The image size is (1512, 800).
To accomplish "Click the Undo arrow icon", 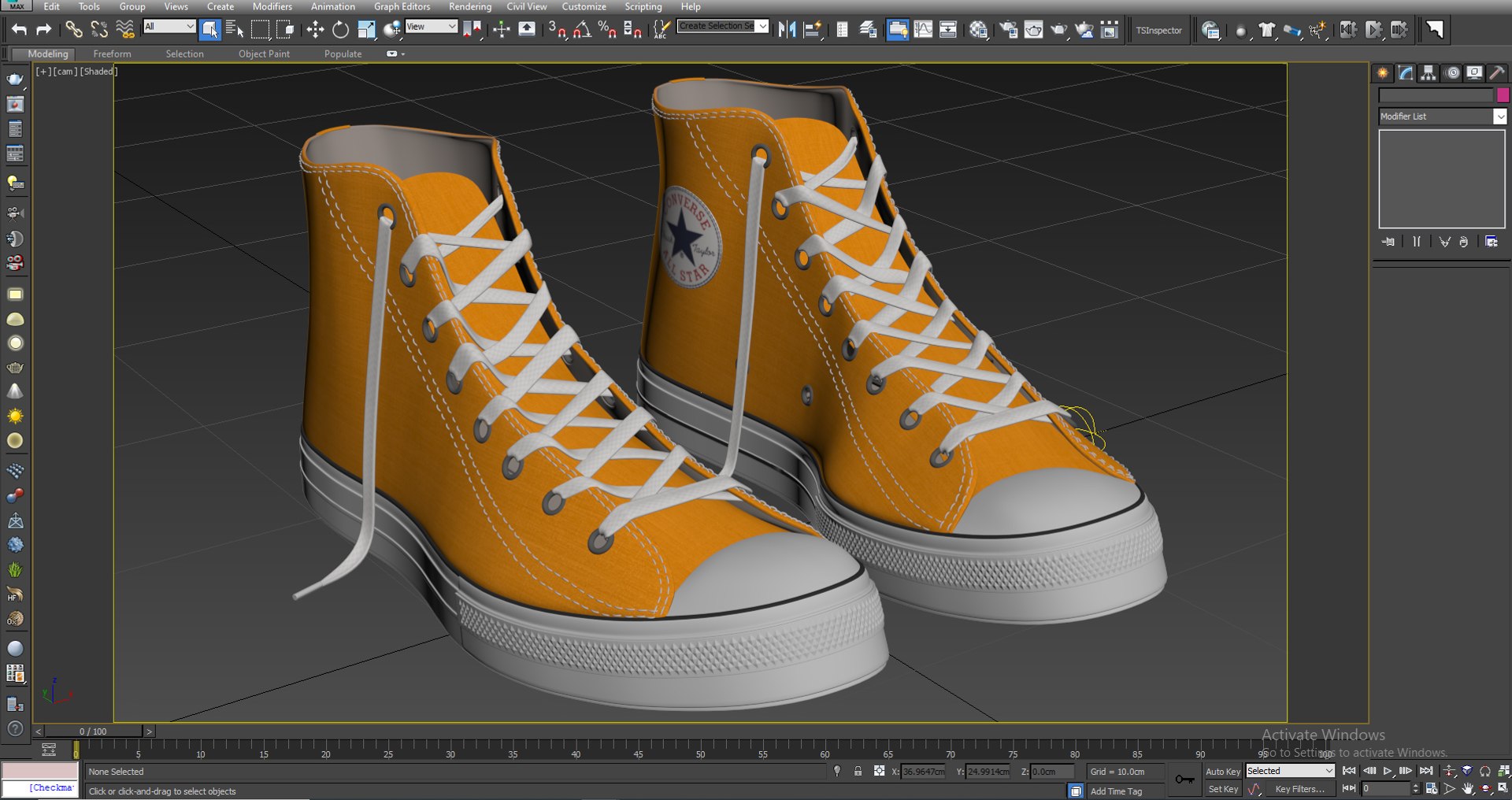I will [19, 30].
